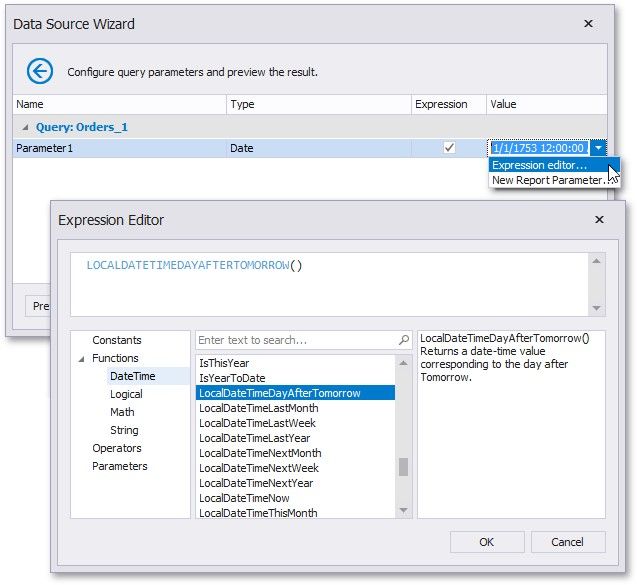The image size is (637, 585).
Task: Choose Expression editor... from the dropdown
Action: coord(539,165)
